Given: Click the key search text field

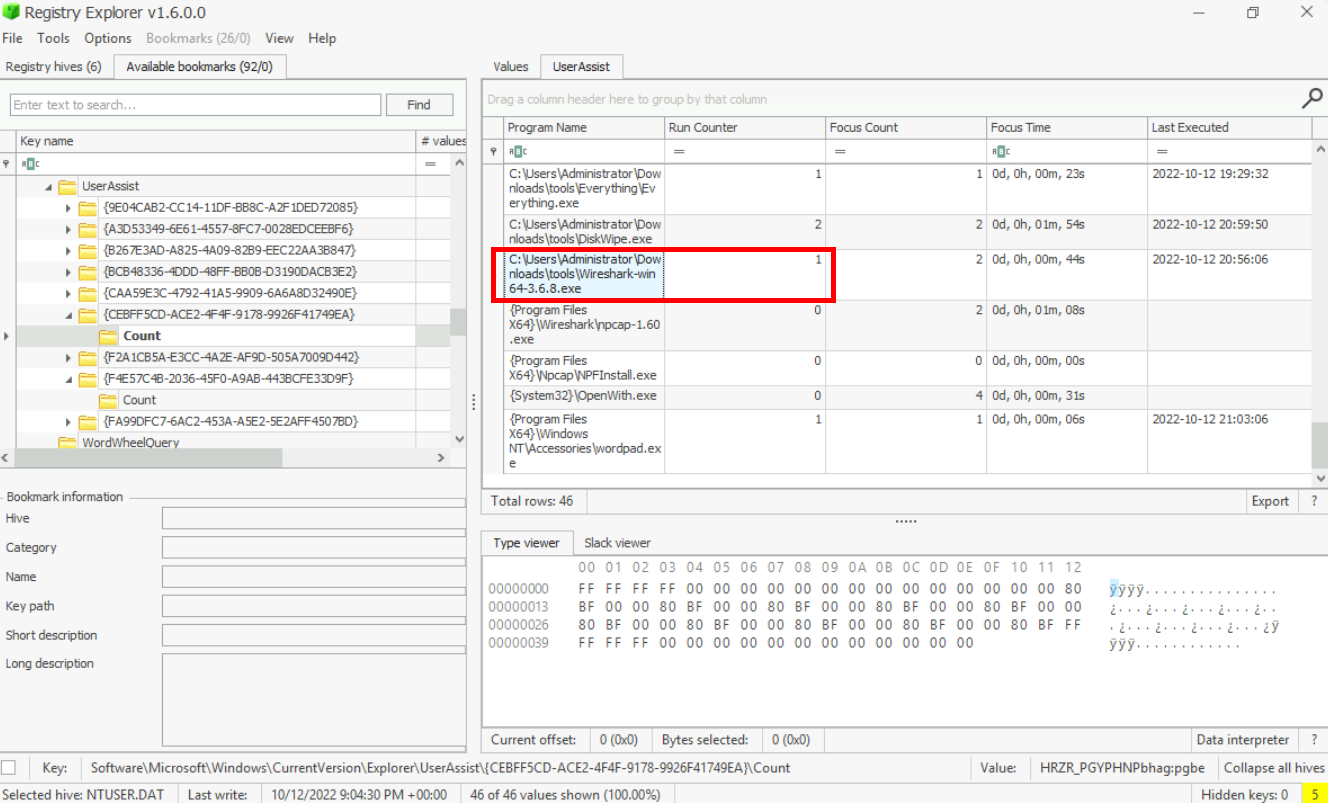Looking at the screenshot, I should click(195, 105).
